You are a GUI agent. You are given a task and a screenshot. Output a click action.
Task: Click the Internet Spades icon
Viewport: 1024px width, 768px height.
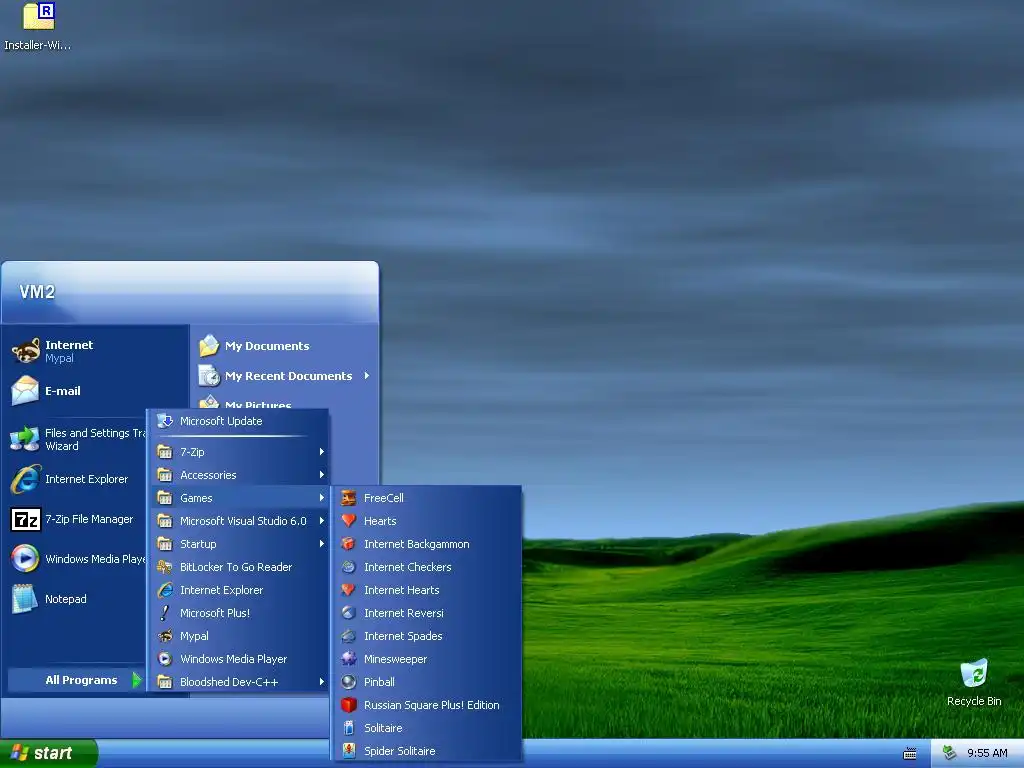pyautogui.click(x=349, y=635)
